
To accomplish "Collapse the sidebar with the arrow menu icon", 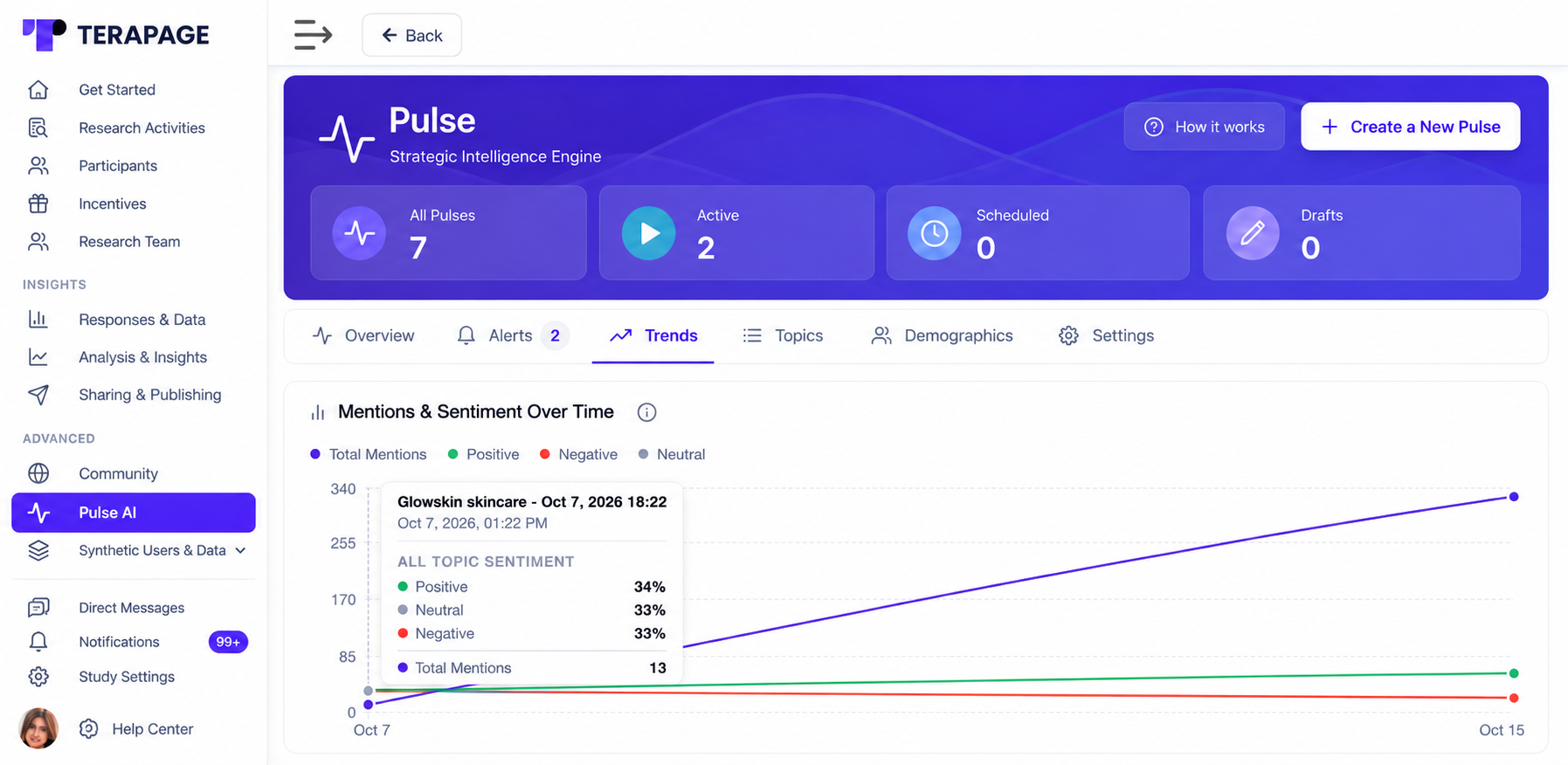I will pos(313,35).
